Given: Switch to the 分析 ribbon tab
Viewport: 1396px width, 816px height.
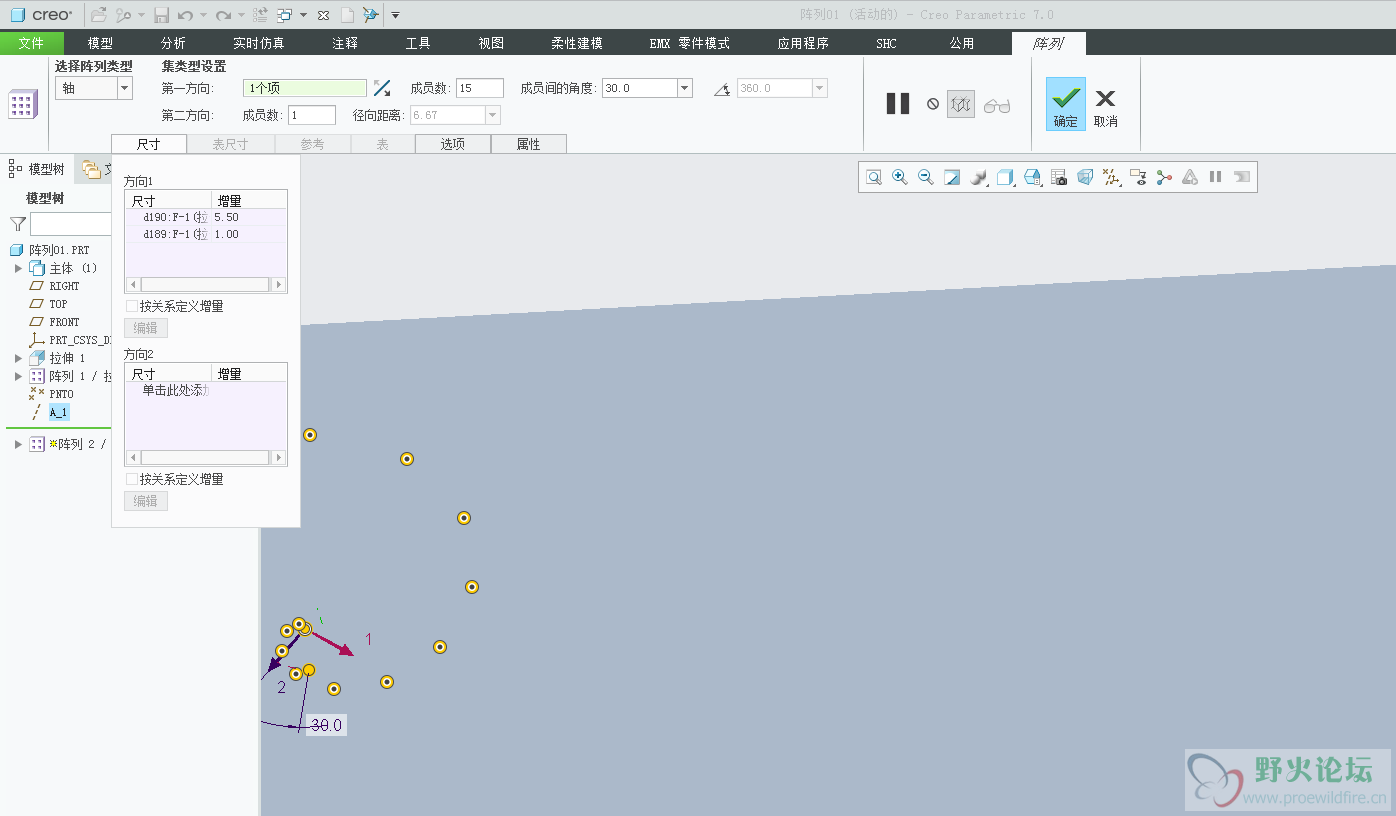Looking at the screenshot, I should [173, 43].
